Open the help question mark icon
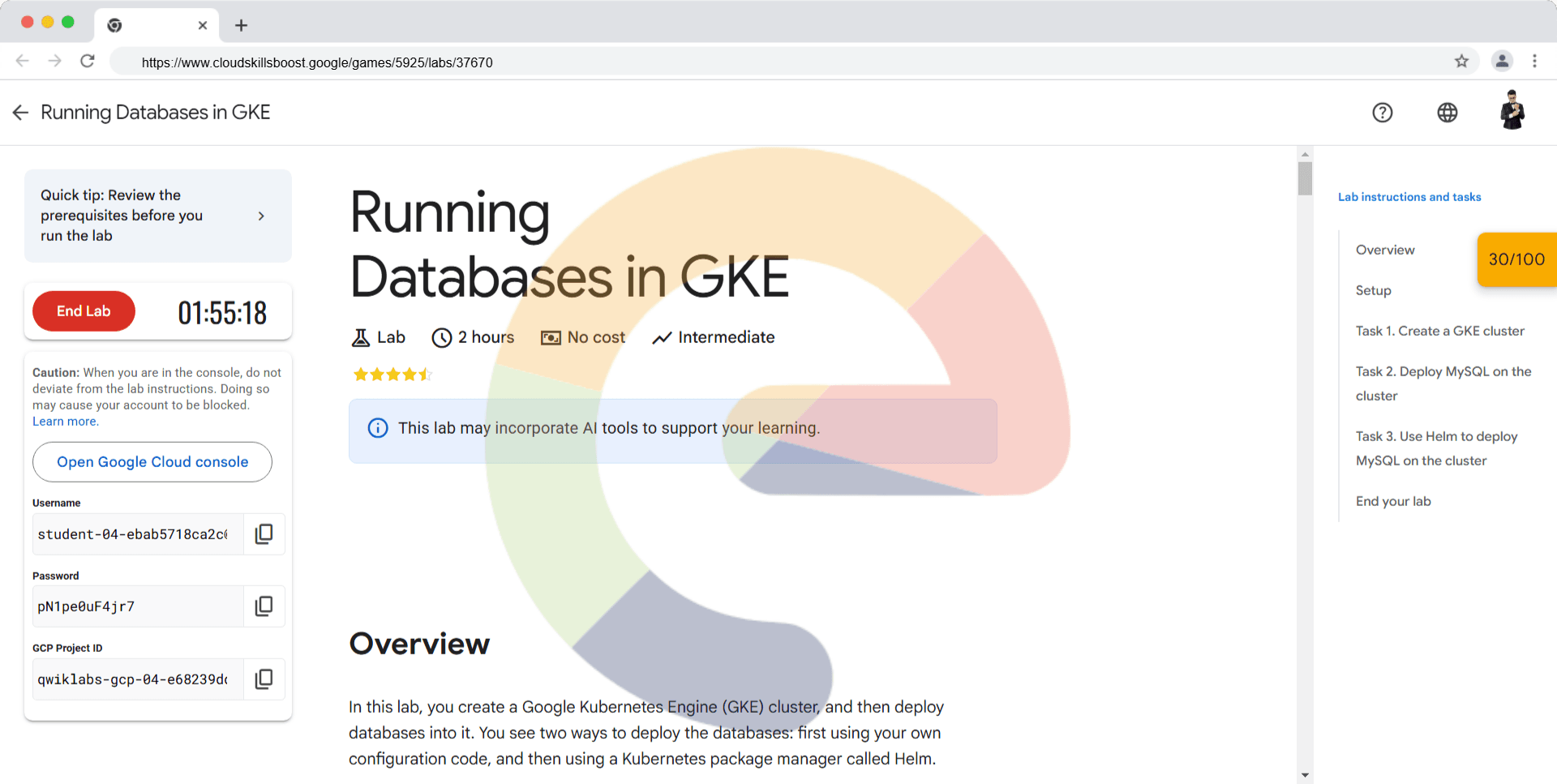1557x784 pixels. click(x=1382, y=113)
